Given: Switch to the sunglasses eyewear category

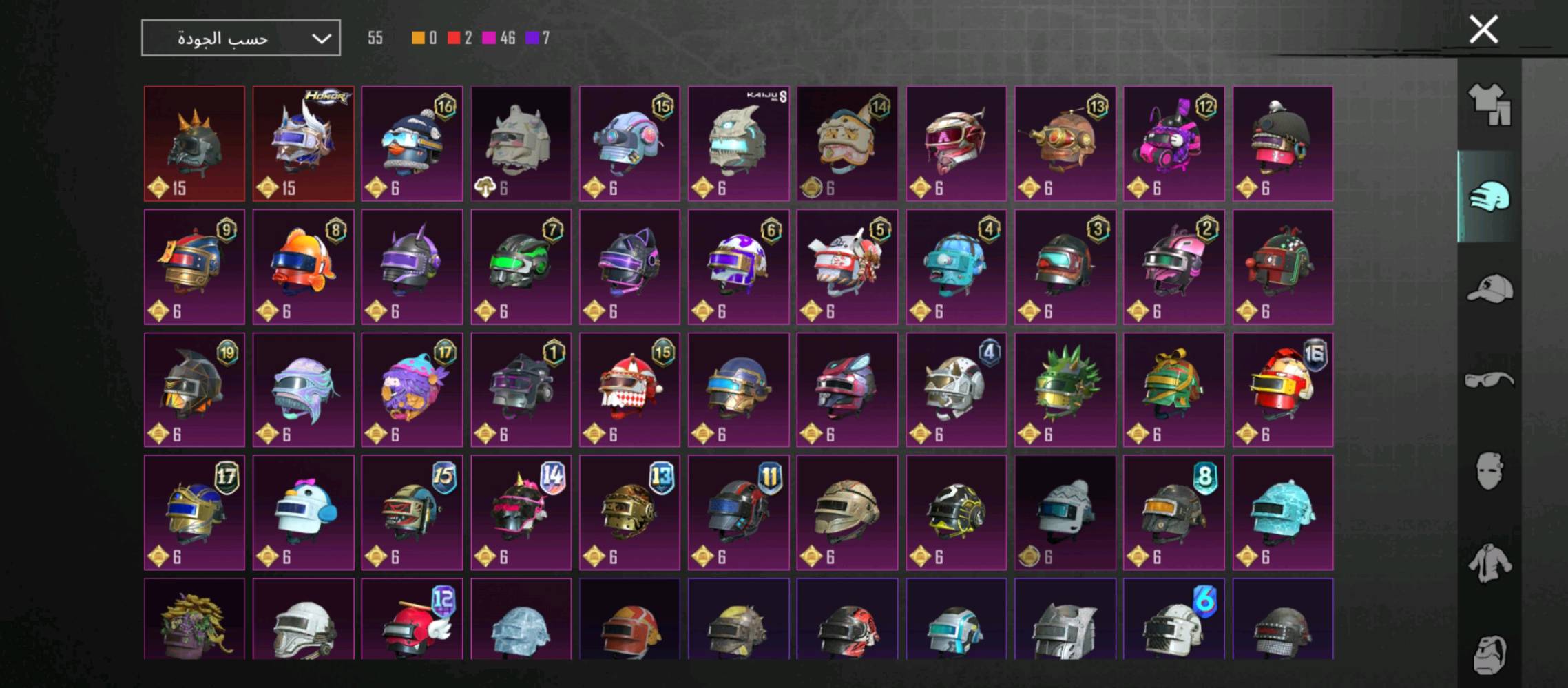Looking at the screenshot, I should (x=1489, y=379).
